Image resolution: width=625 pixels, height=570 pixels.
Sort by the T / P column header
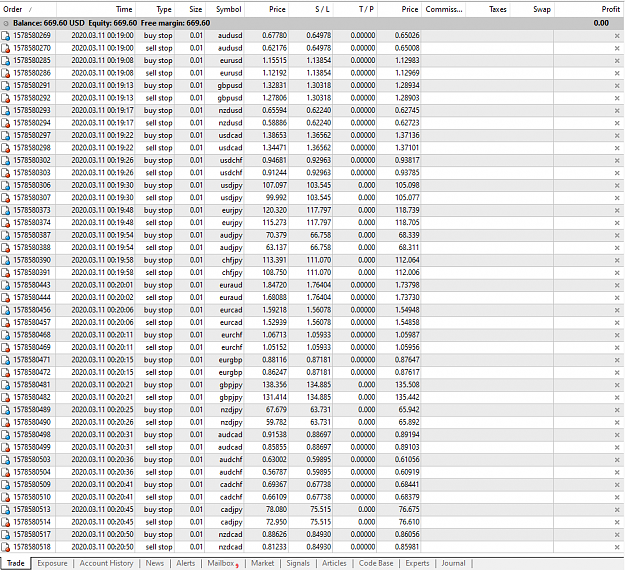355,9
